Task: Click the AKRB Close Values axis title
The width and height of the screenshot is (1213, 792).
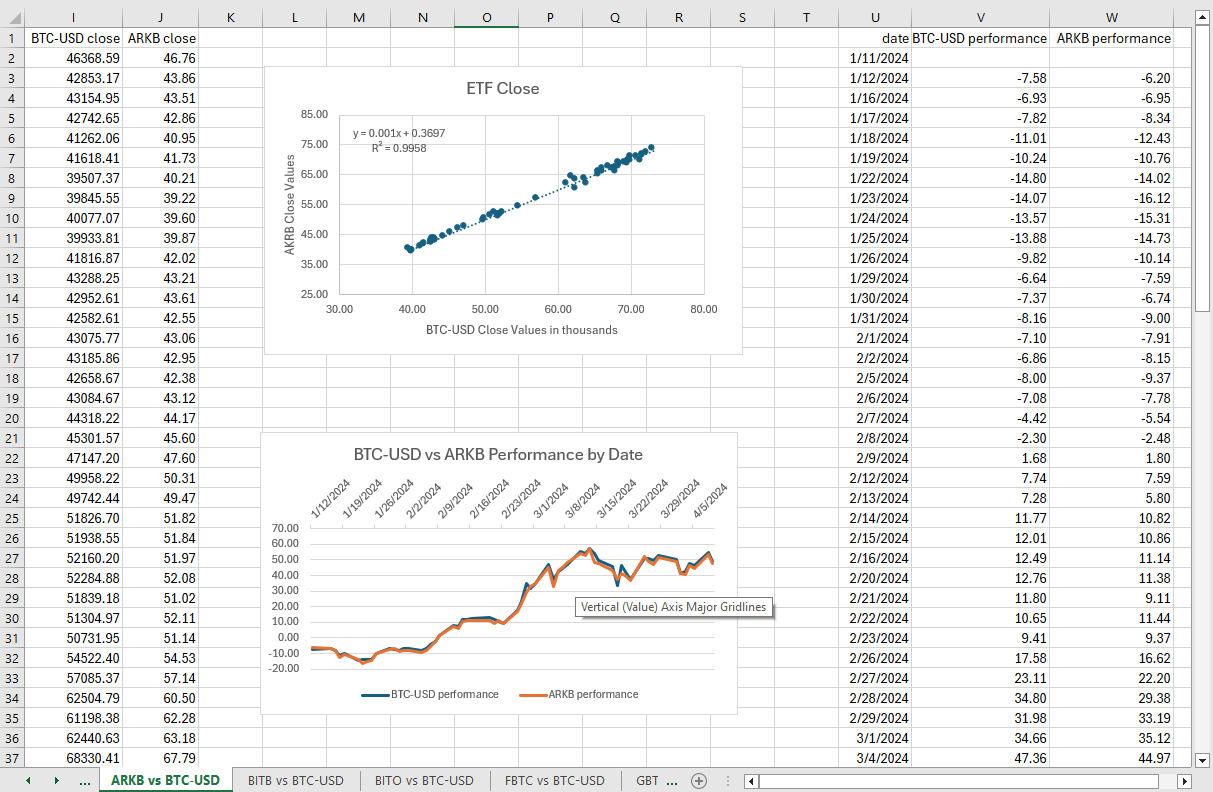Action: (x=289, y=204)
